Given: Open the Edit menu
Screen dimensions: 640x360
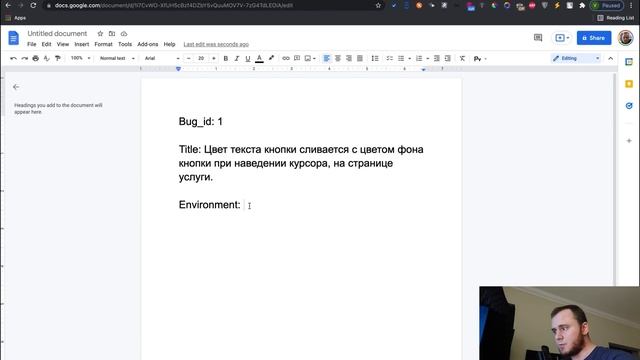Looking at the screenshot, I should click(47, 44).
